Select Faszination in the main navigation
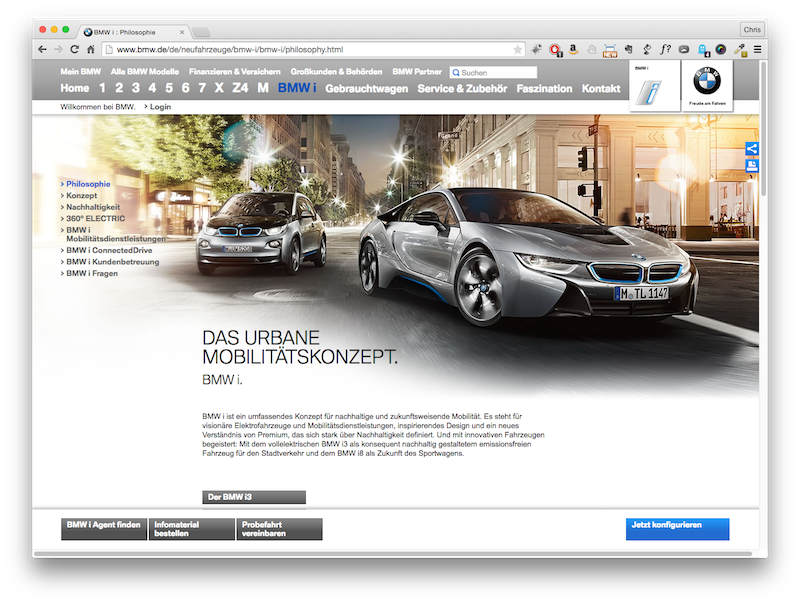 pyautogui.click(x=544, y=89)
